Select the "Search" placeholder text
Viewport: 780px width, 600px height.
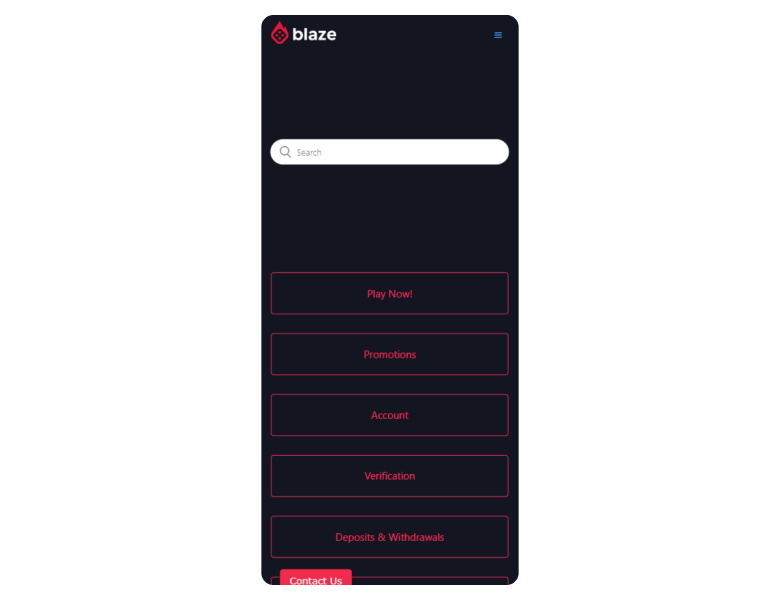(309, 153)
